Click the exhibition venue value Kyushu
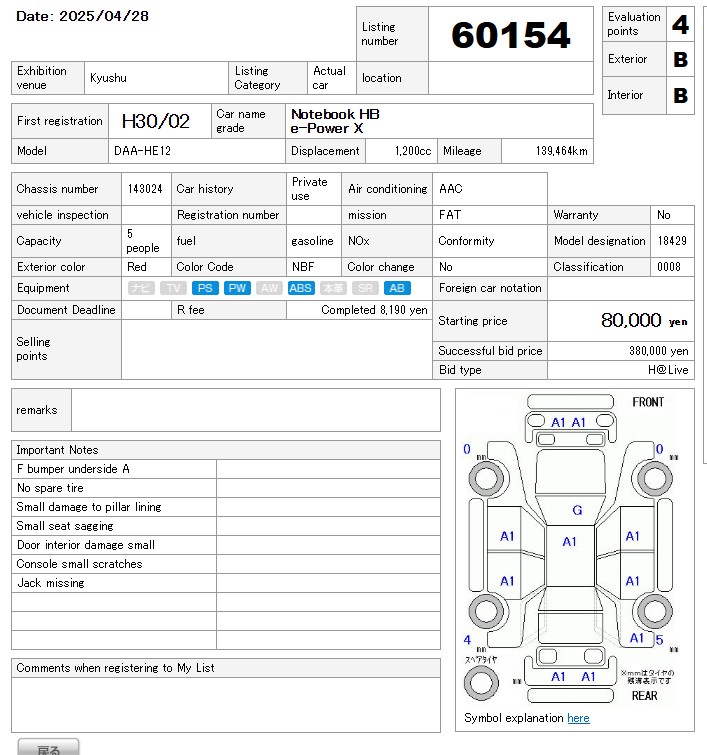The height and width of the screenshot is (755, 707). pos(108,78)
